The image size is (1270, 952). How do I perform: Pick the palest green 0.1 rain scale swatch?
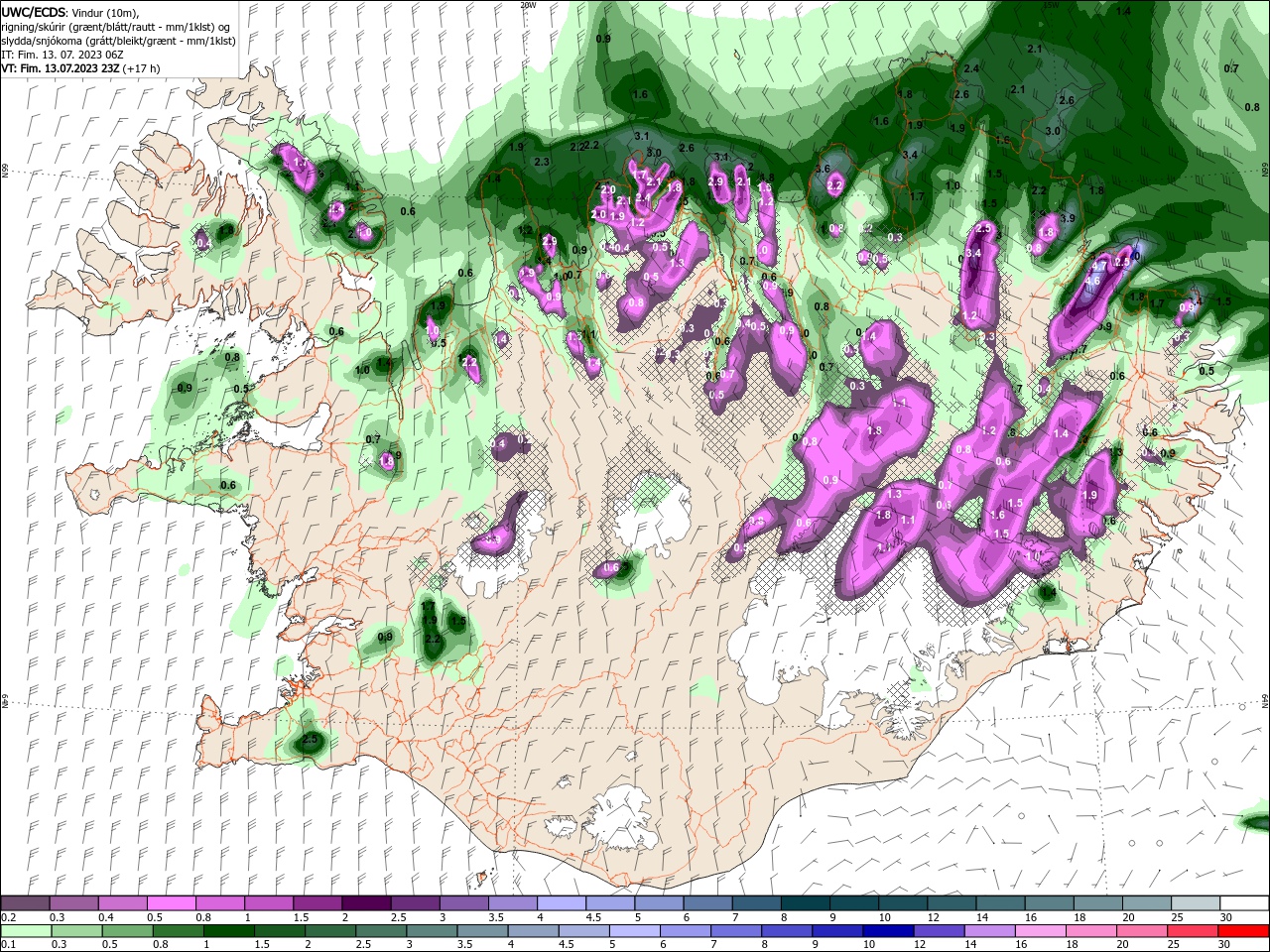tap(25, 931)
